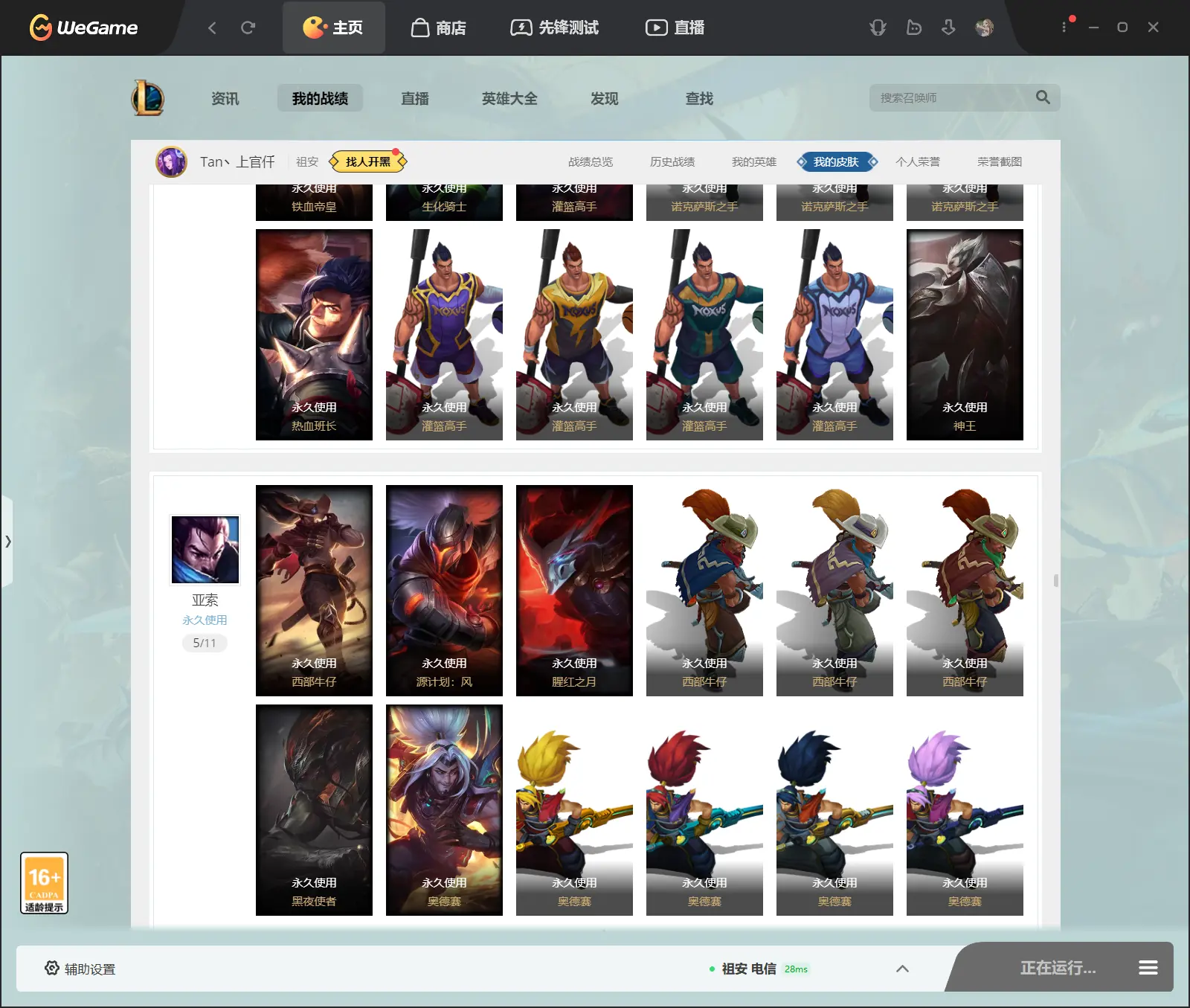The image size is (1190, 1008).
Task: Open the three-dot more menu
Action: point(1064,28)
